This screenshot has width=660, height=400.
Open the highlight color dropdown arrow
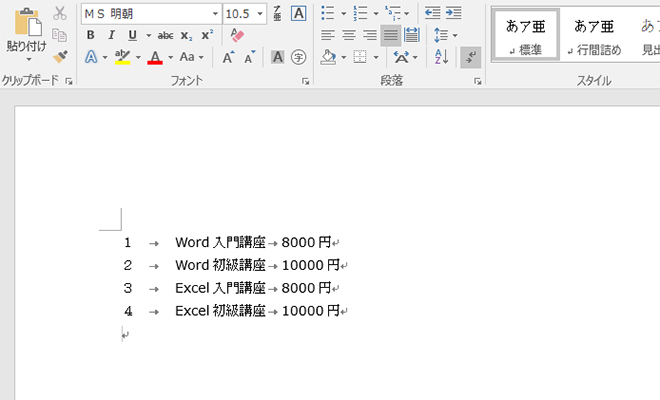(x=138, y=57)
